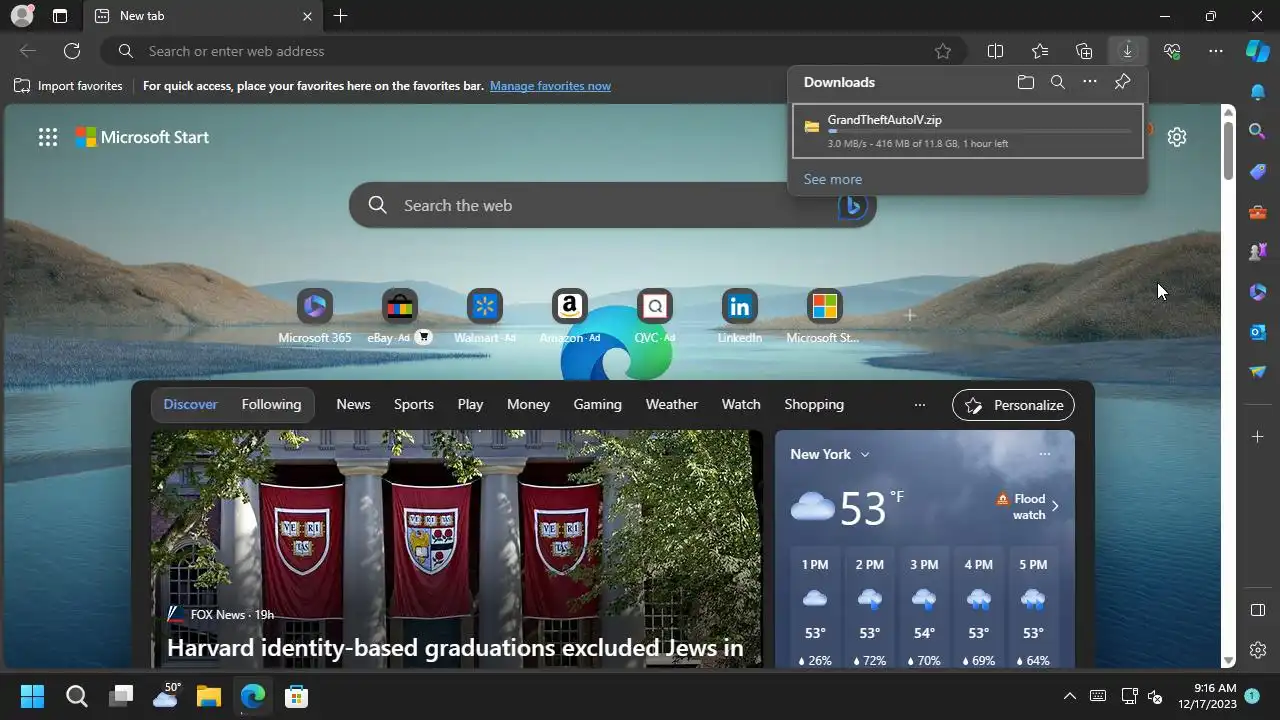Image resolution: width=1280 pixels, height=720 pixels.
Task: Open sidebar Tools briefcase icon
Action: point(1258,212)
